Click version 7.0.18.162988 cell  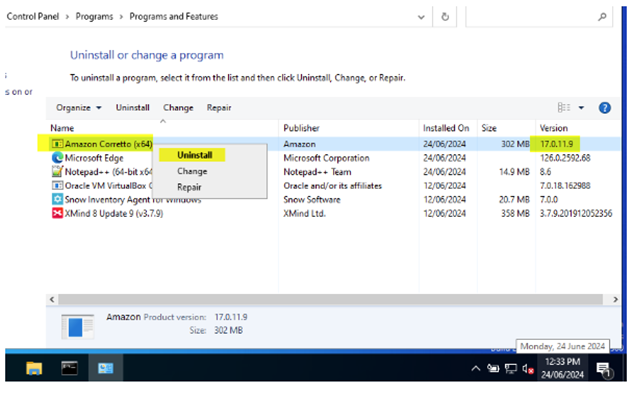coord(565,186)
